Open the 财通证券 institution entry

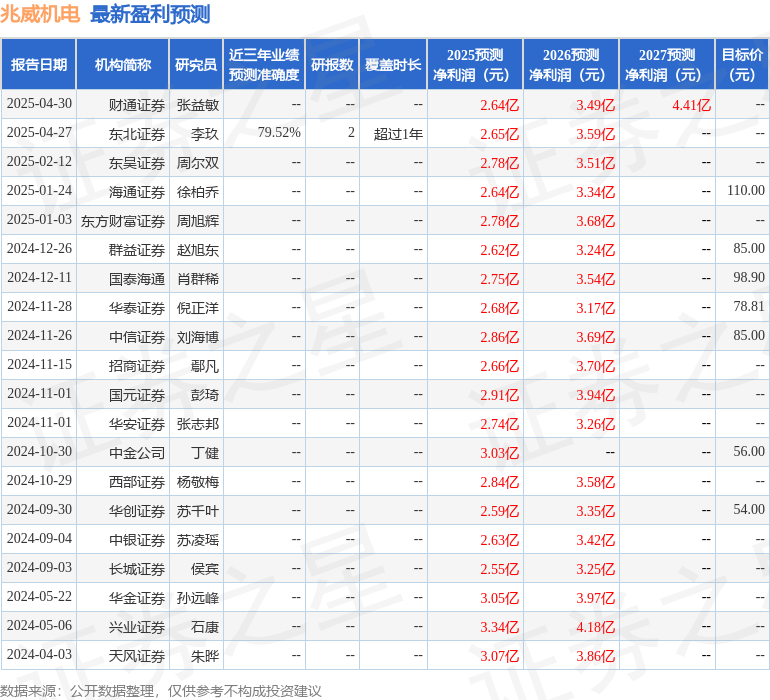(x=137, y=104)
